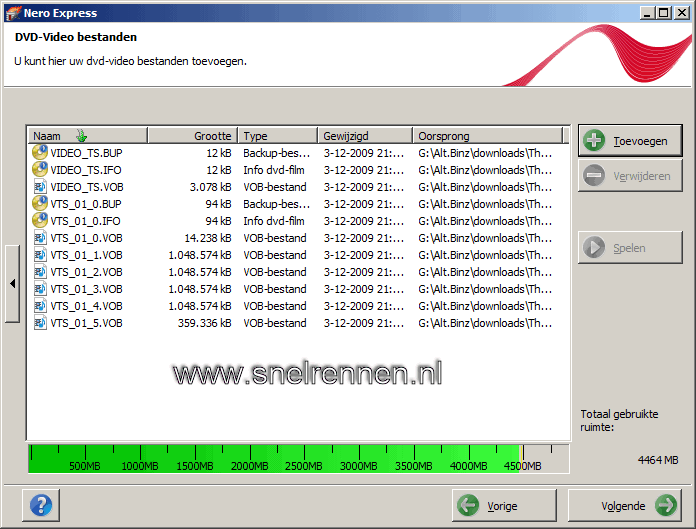696x529 pixels.
Task: Click the file icon of VTS_01_4.VOB
Action: click(40, 306)
